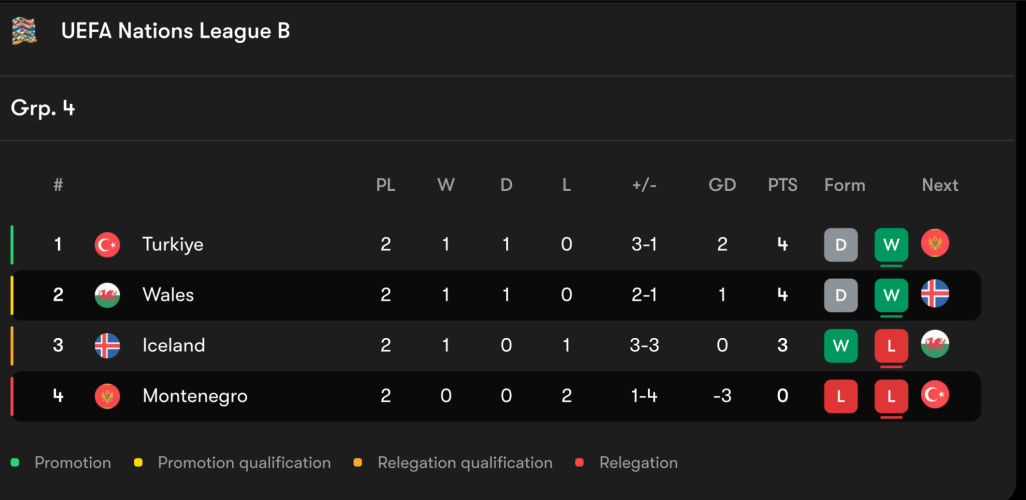Open the UEFA Nations League B title

click(175, 31)
